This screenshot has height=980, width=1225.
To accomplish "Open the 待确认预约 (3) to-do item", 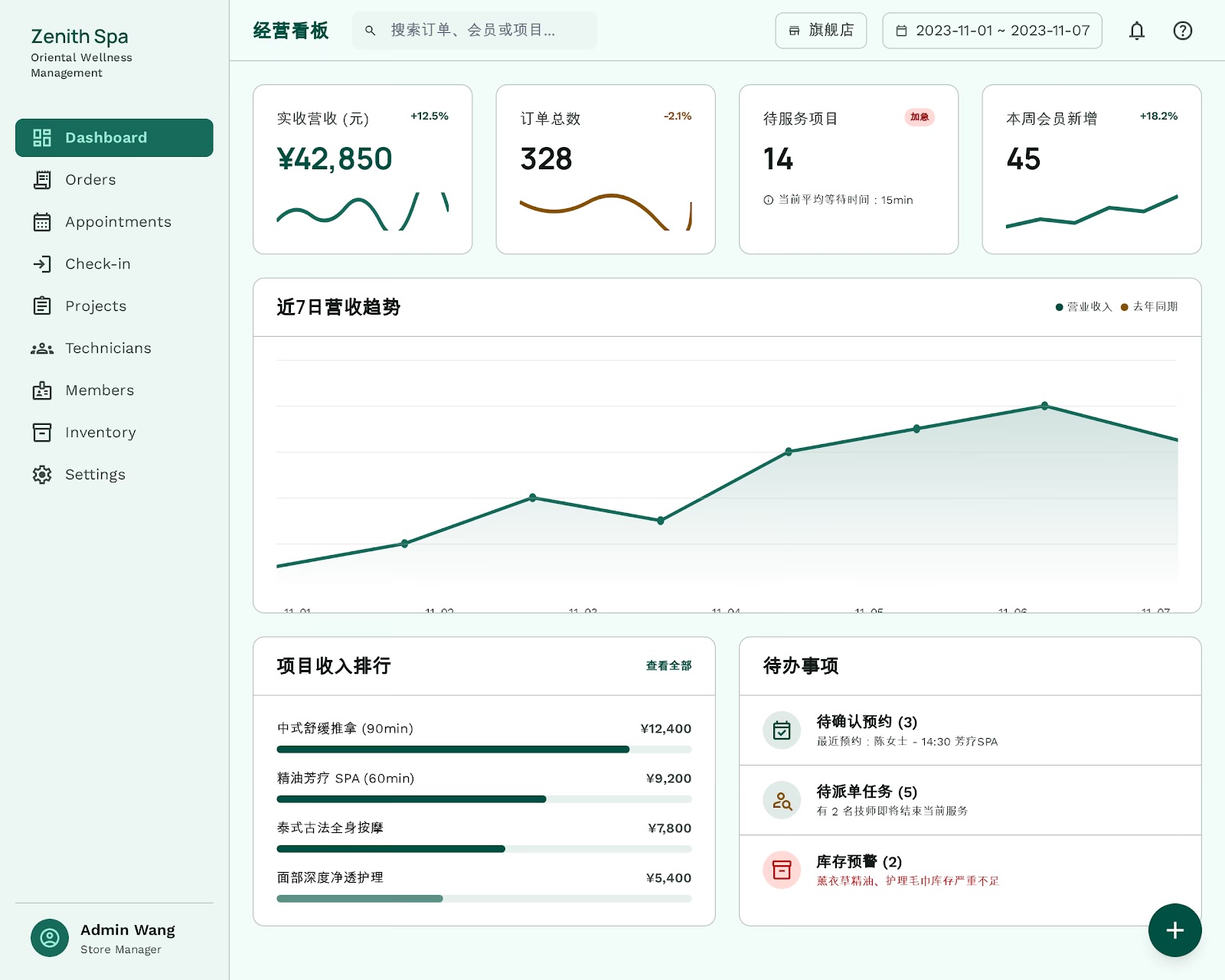I will pos(970,730).
